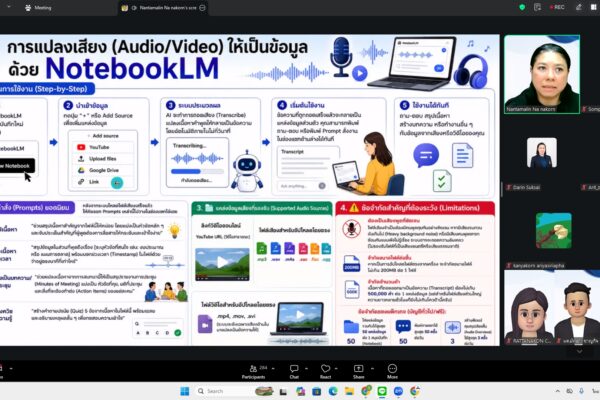Open Task View from taskbar
The height and width of the screenshot is (400, 600).
click(x=283, y=391)
